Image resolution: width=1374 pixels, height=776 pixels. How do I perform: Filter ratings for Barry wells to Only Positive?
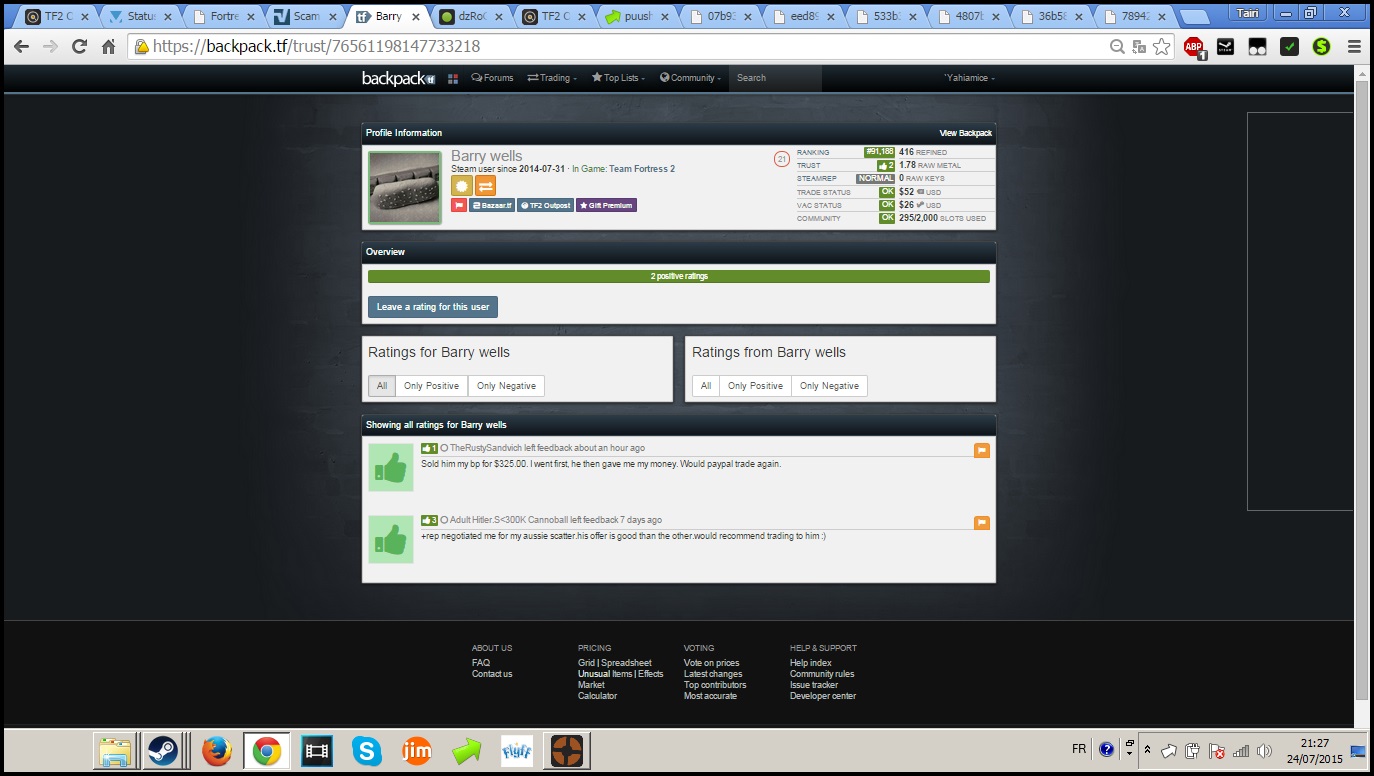[x=431, y=386]
